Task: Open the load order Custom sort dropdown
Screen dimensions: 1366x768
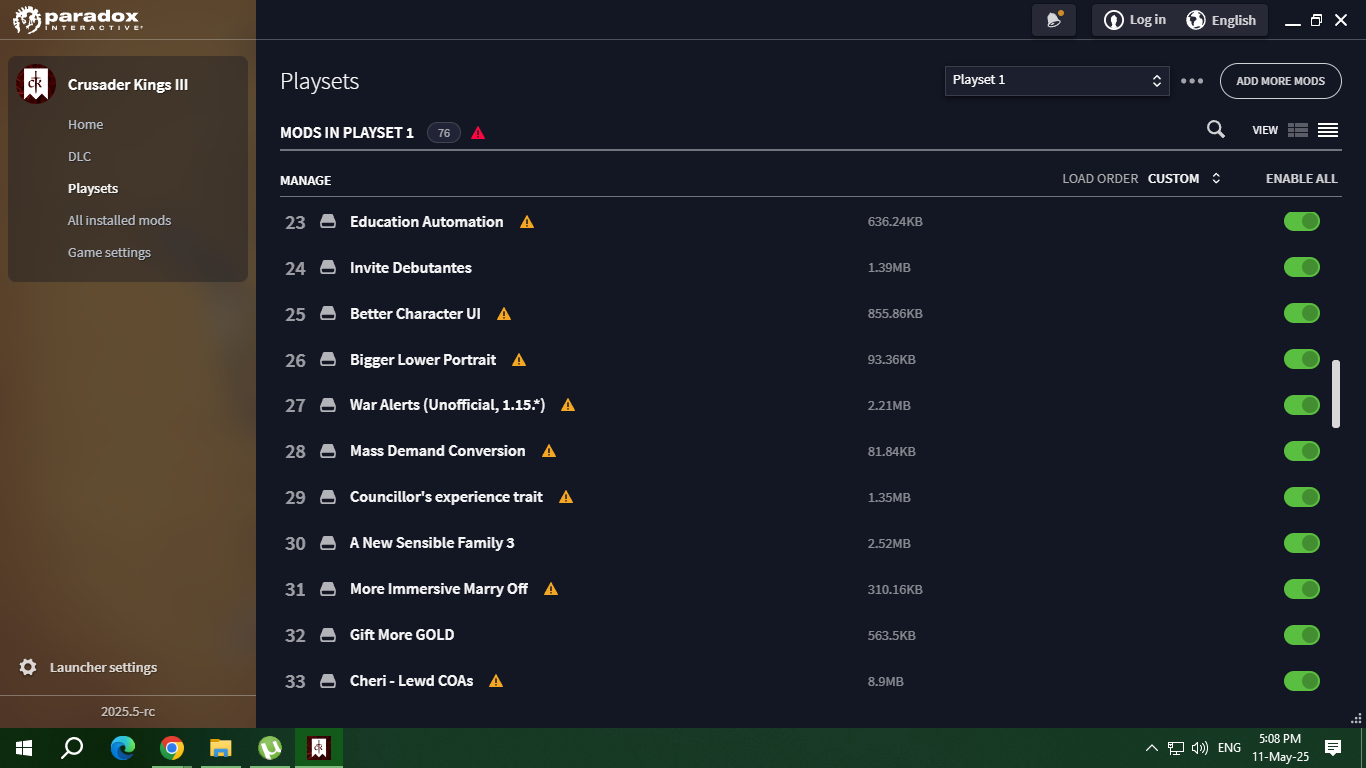Action: (1185, 179)
